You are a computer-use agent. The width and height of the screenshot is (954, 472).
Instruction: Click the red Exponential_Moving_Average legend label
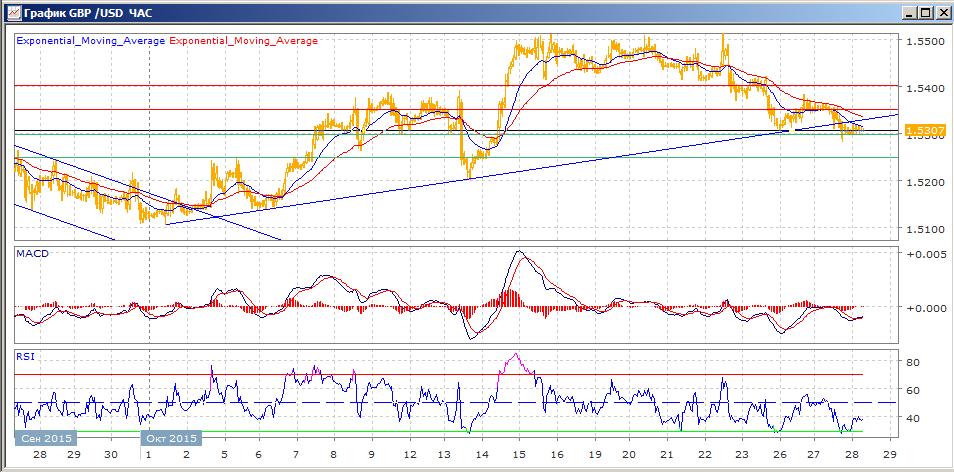point(243,41)
